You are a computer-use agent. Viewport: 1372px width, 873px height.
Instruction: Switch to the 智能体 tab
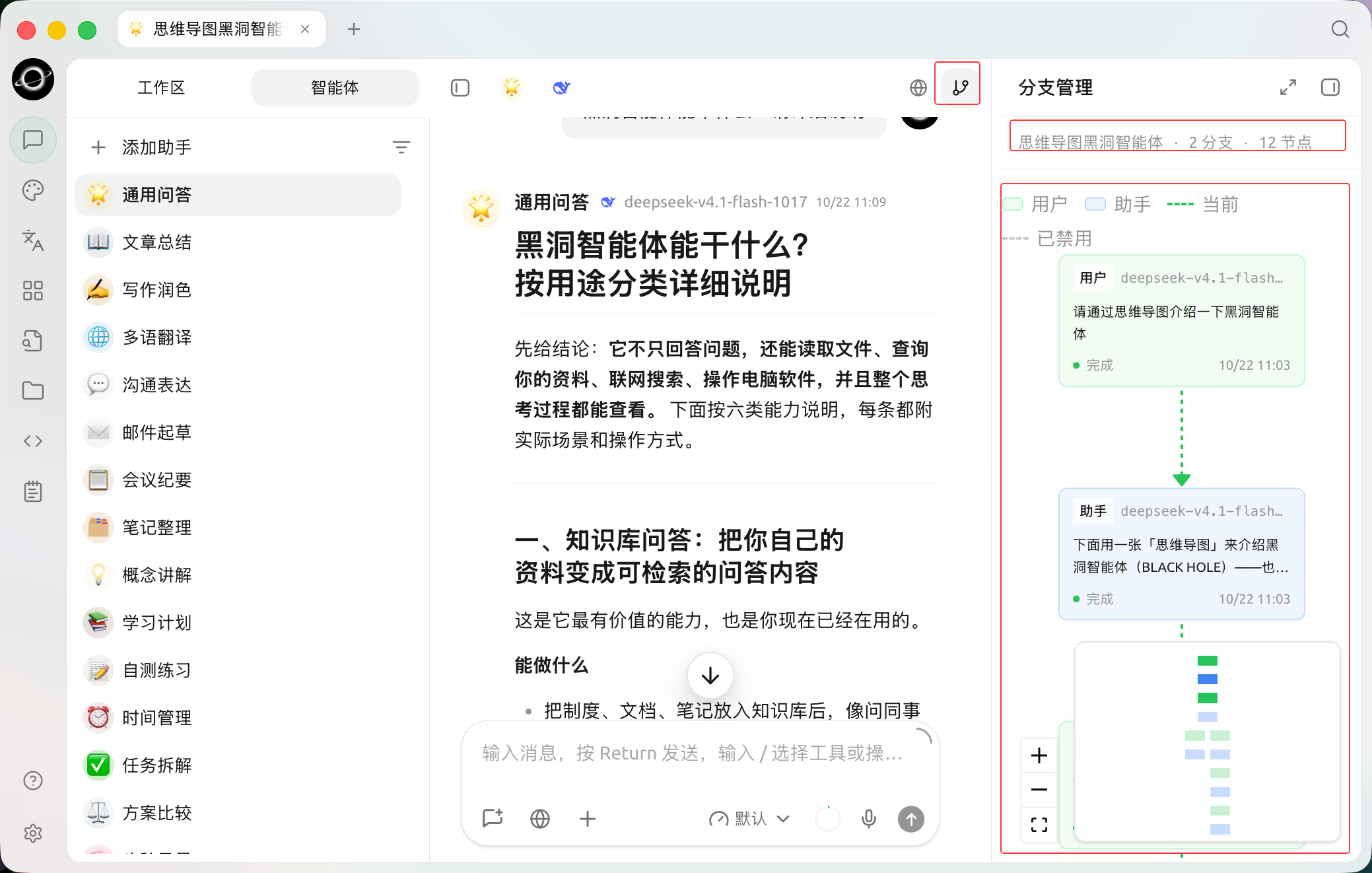click(x=335, y=88)
